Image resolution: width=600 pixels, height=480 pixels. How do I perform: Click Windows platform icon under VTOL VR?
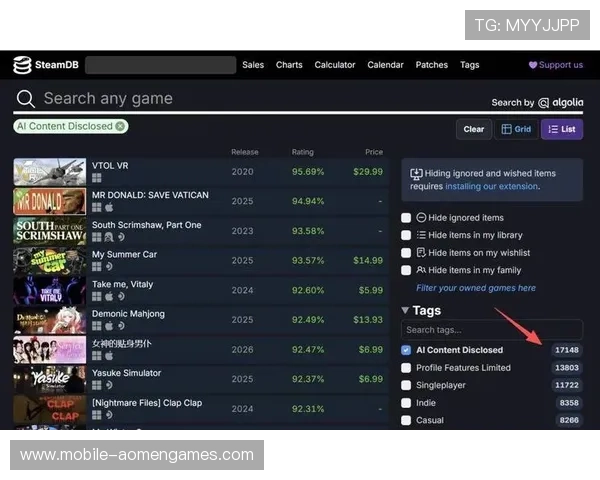pos(97,178)
